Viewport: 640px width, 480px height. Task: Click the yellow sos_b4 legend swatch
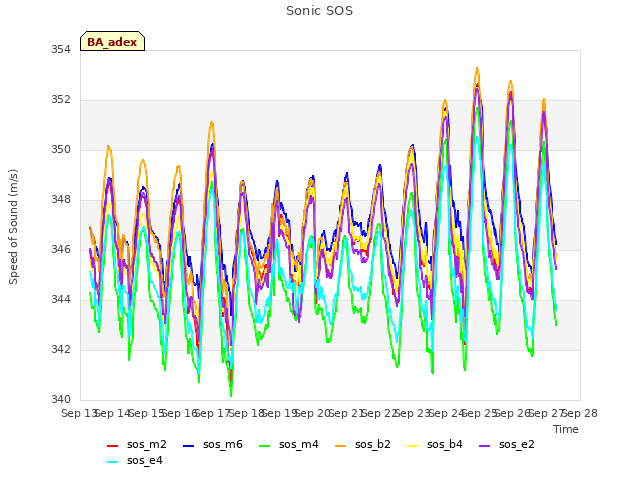point(413,446)
